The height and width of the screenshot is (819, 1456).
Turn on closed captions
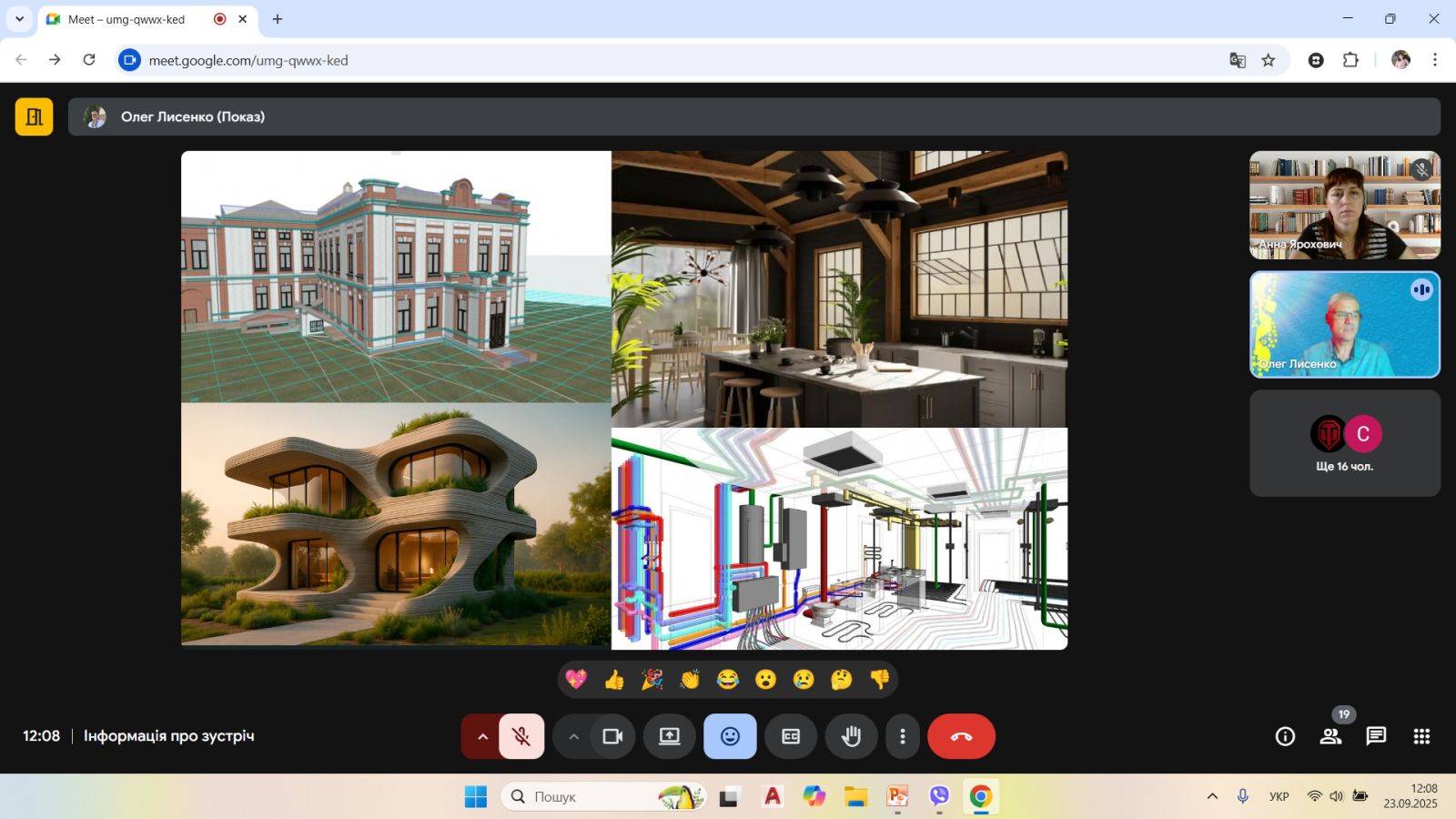pos(791,736)
